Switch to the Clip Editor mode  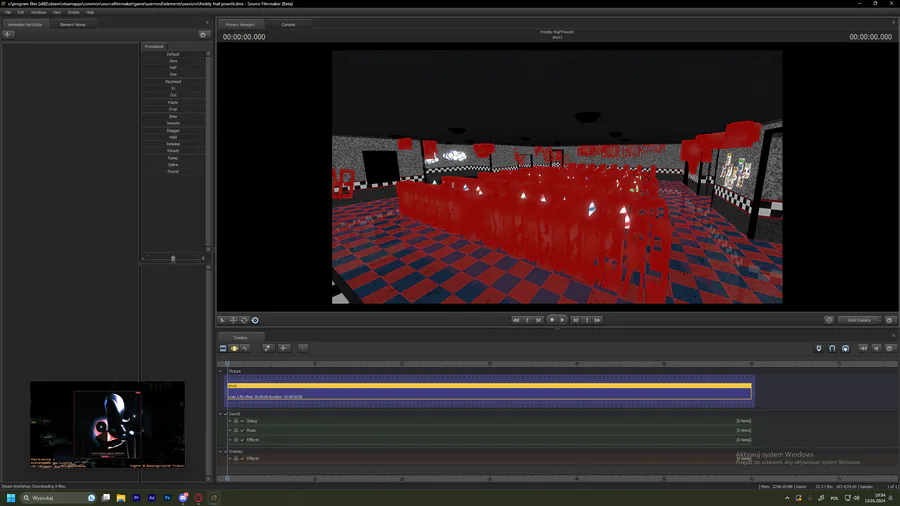[223, 348]
